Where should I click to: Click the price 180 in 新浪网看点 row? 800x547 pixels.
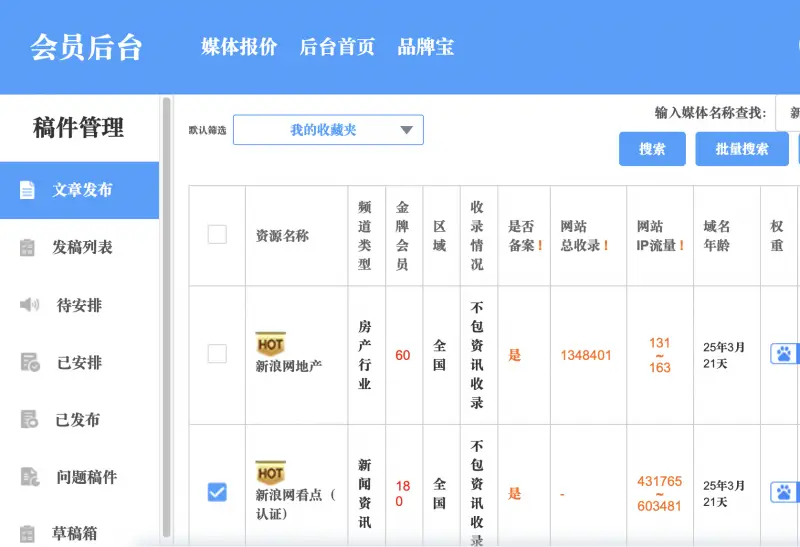coord(403,493)
